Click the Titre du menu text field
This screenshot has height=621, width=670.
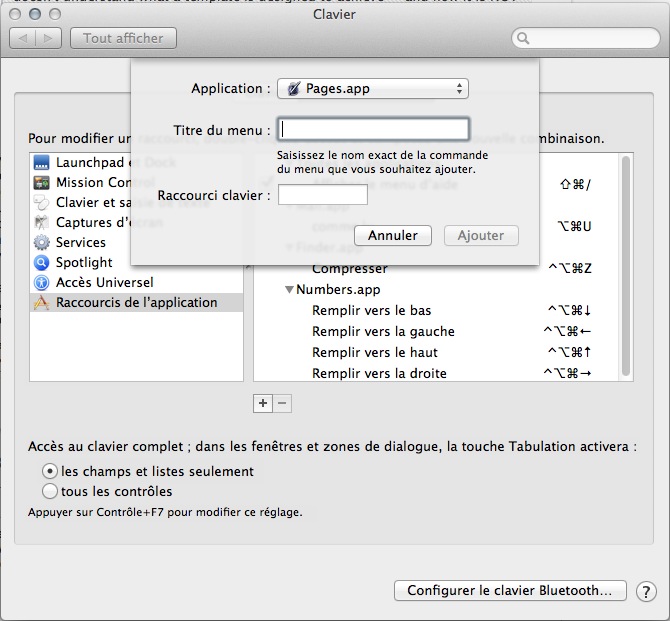[373, 129]
